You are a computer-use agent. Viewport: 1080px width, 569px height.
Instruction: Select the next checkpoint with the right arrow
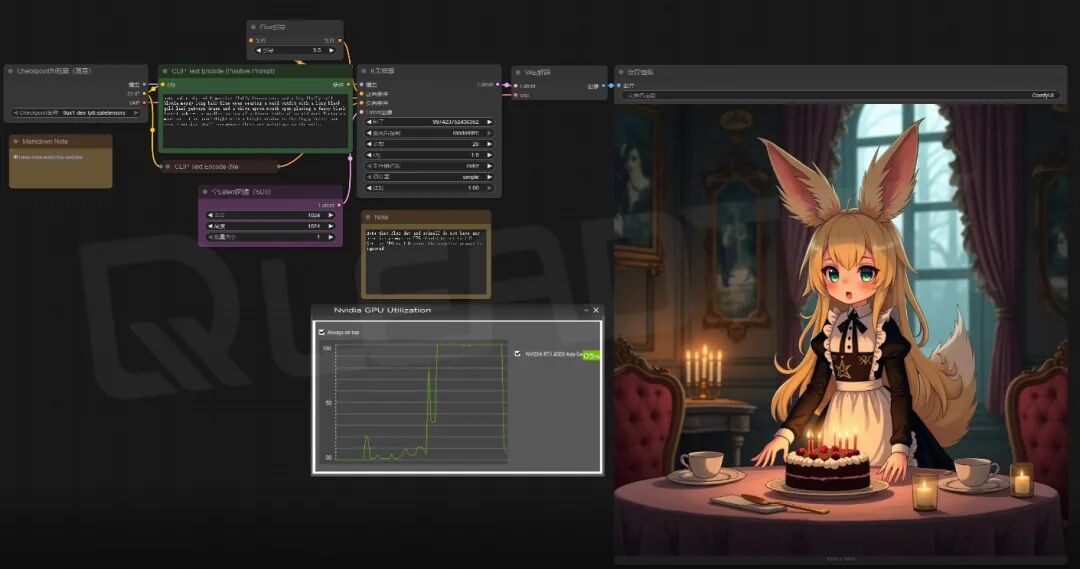coord(136,113)
